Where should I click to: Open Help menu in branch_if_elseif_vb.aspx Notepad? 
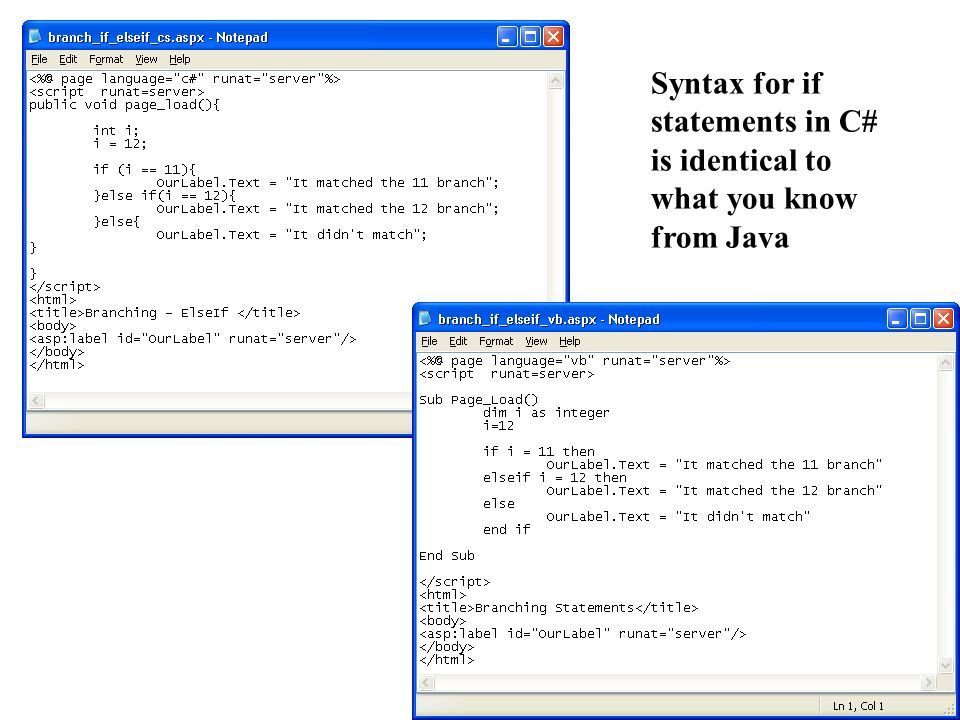(570, 341)
